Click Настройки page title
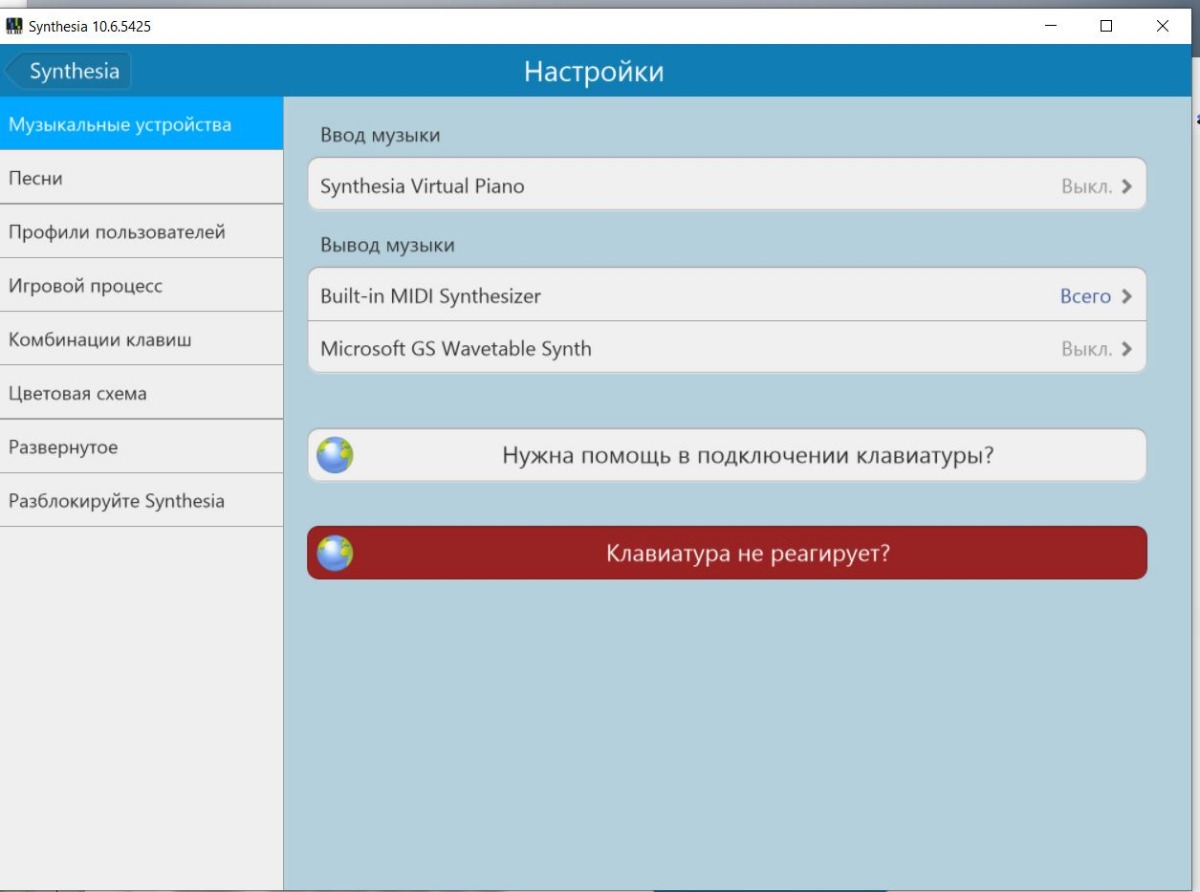 coord(594,72)
